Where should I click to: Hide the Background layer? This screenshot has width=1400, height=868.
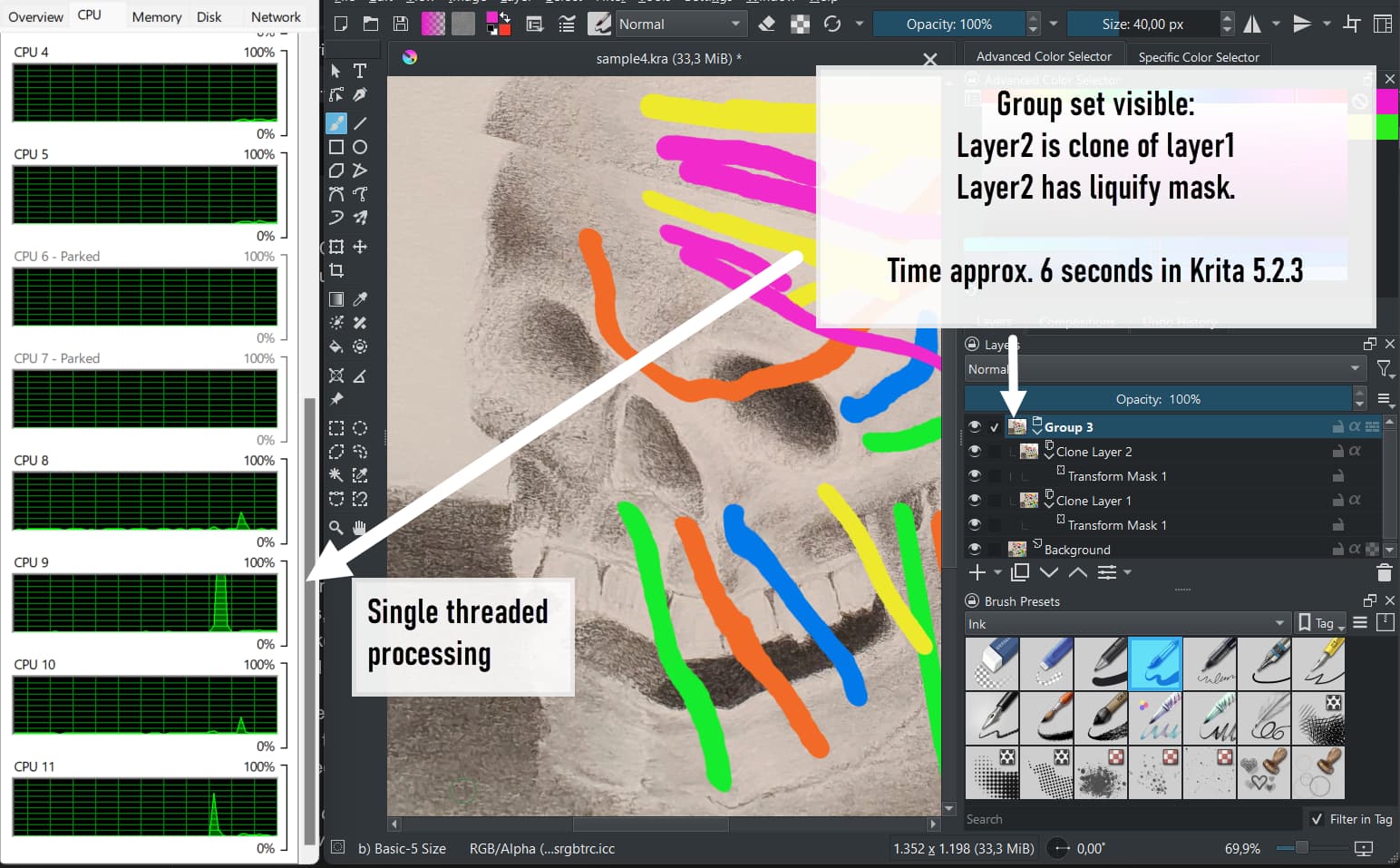[x=975, y=549]
